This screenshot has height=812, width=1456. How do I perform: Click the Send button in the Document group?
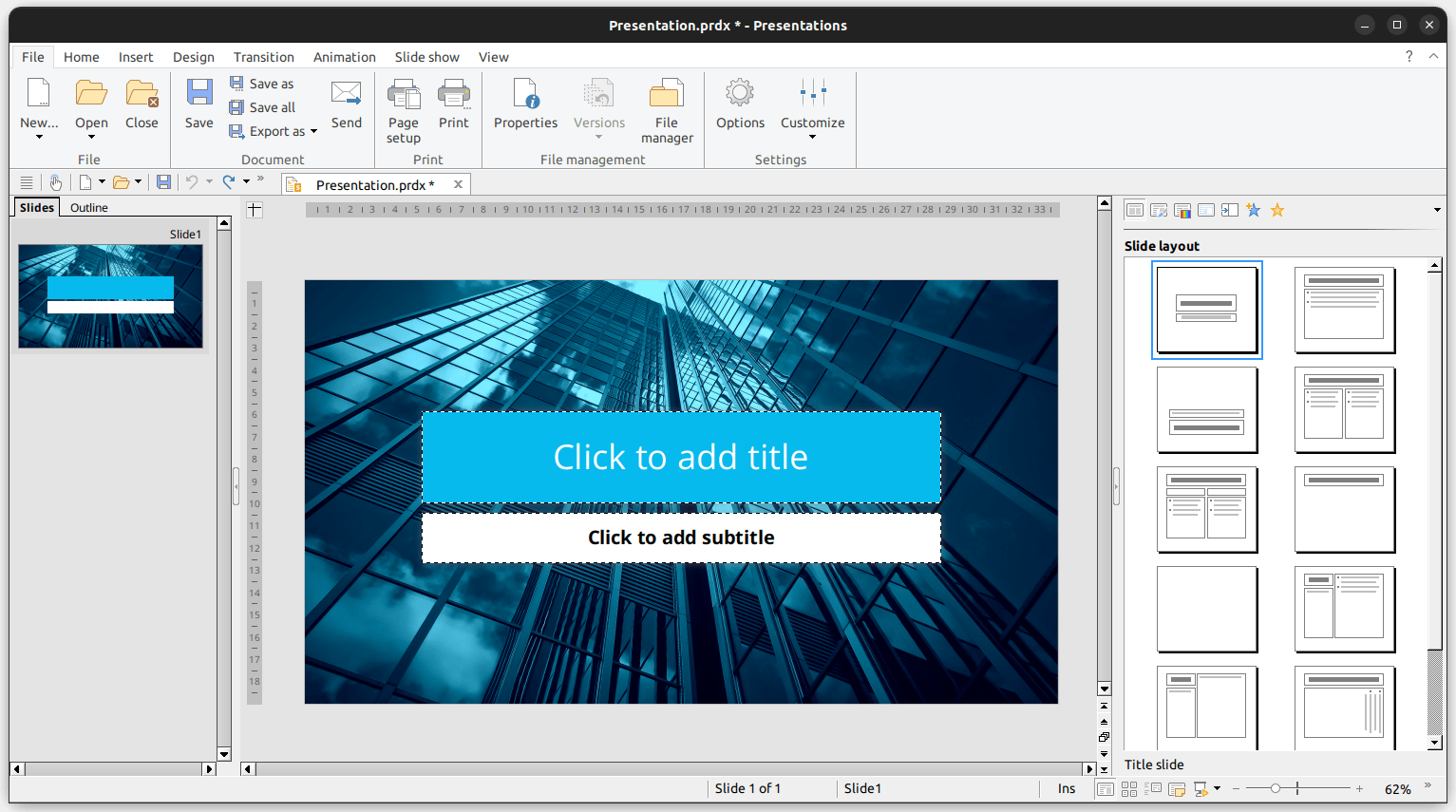click(x=346, y=107)
